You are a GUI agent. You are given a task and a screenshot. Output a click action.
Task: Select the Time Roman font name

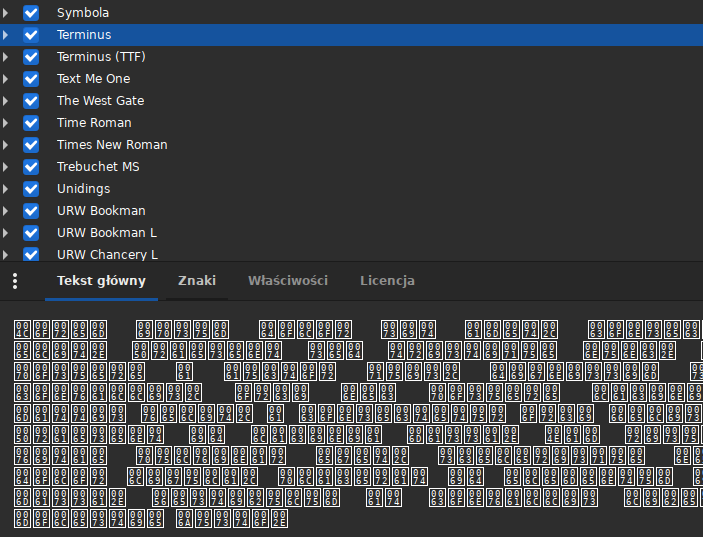[94, 122]
